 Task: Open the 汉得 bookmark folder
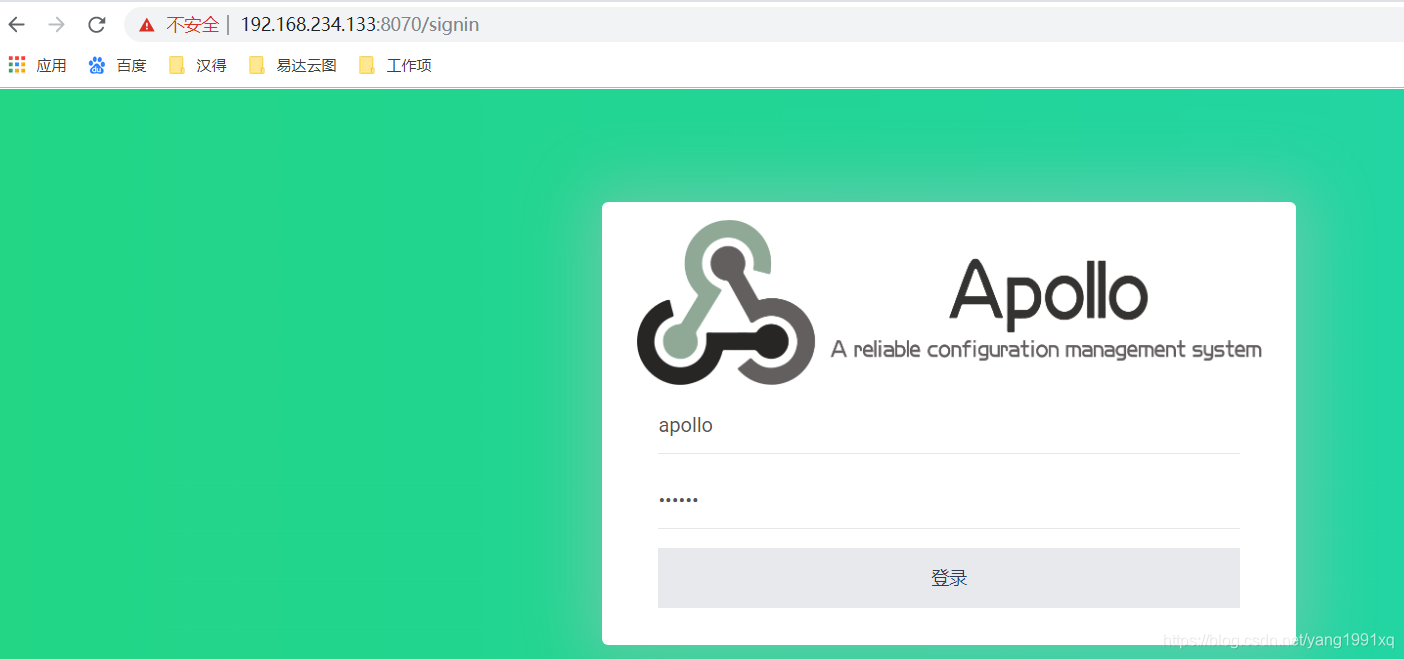pyautogui.click(x=198, y=65)
